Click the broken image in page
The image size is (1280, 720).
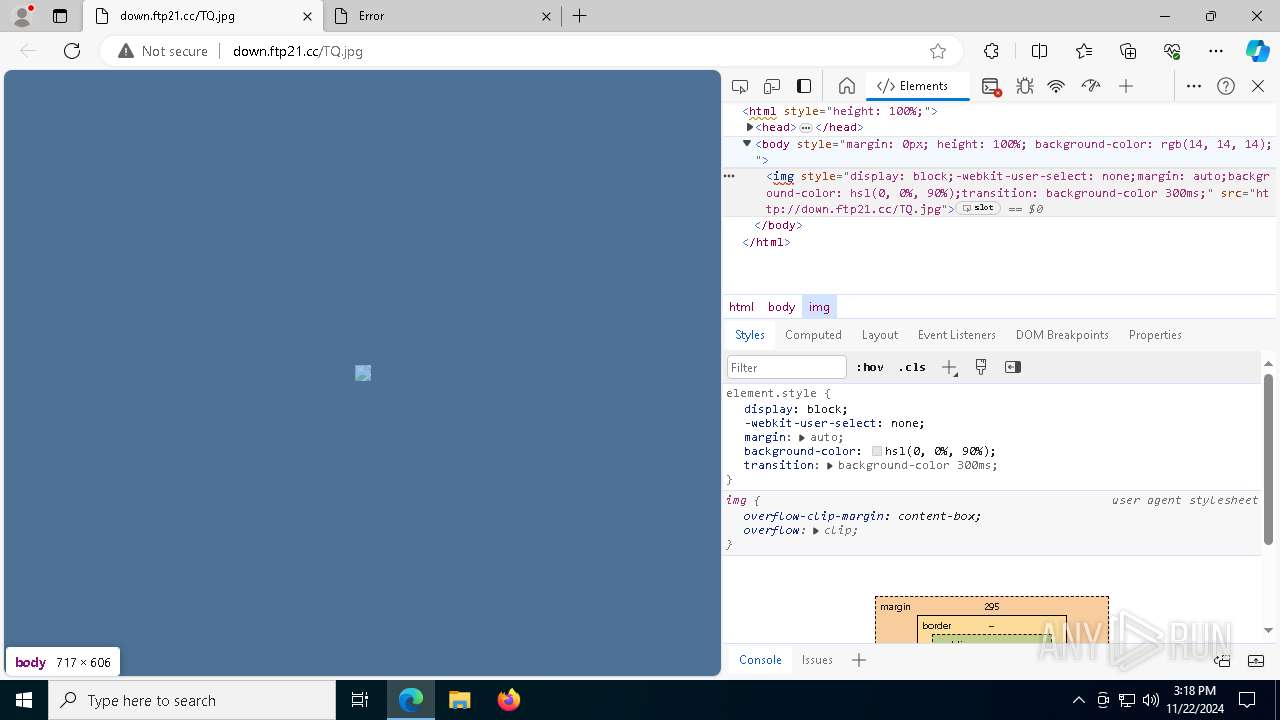pos(363,373)
